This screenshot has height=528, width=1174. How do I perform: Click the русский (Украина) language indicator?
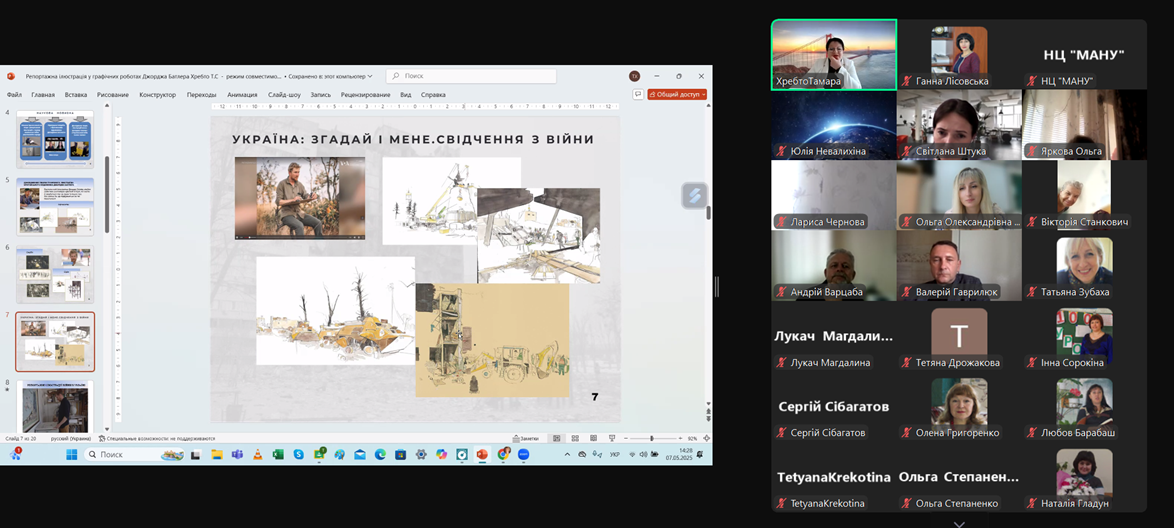click(70, 438)
